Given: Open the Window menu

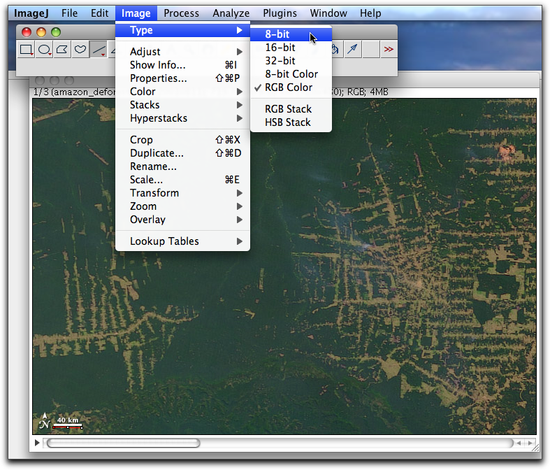Looking at the screenshot, I should pos(328,13).
